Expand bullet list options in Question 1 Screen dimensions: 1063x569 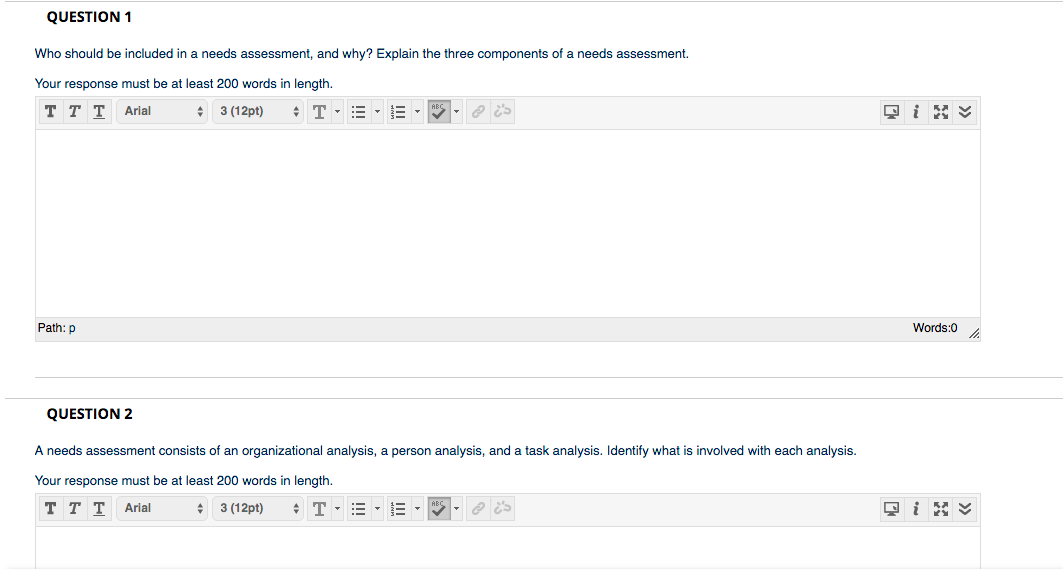378,111
